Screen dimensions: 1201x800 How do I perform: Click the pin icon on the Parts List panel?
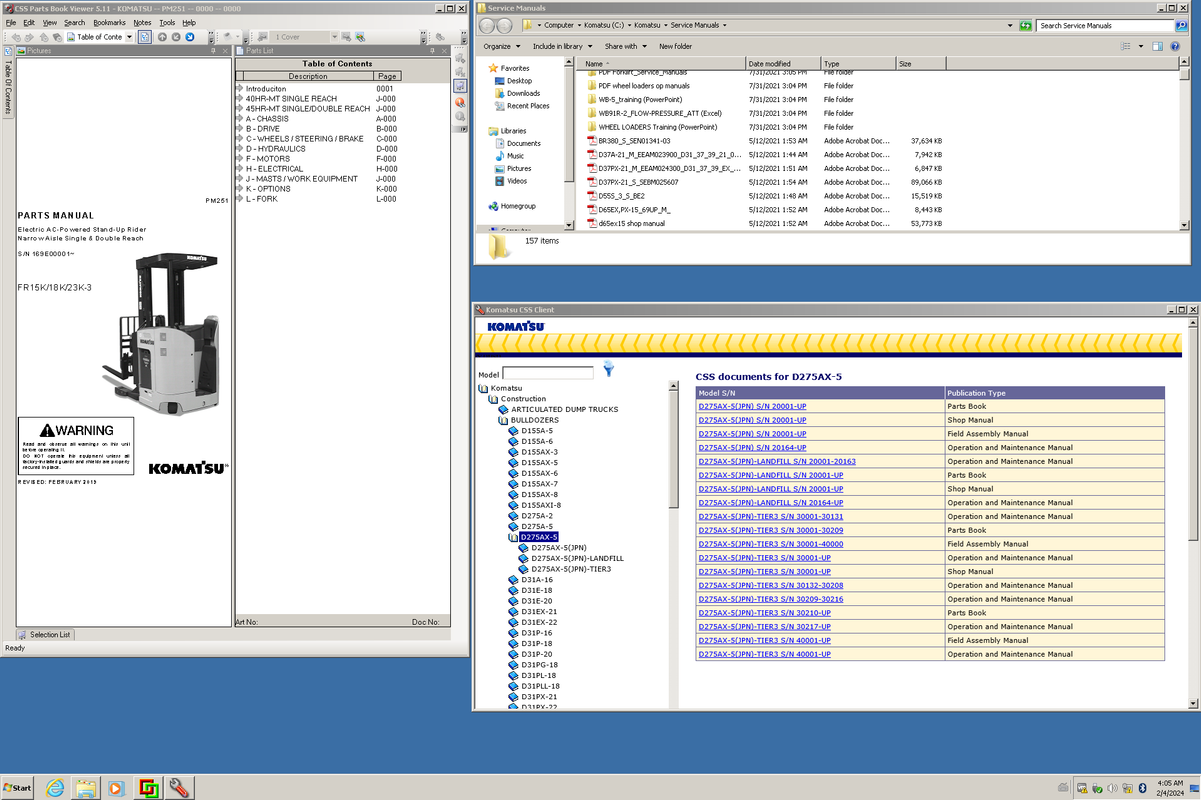[433, 50]
